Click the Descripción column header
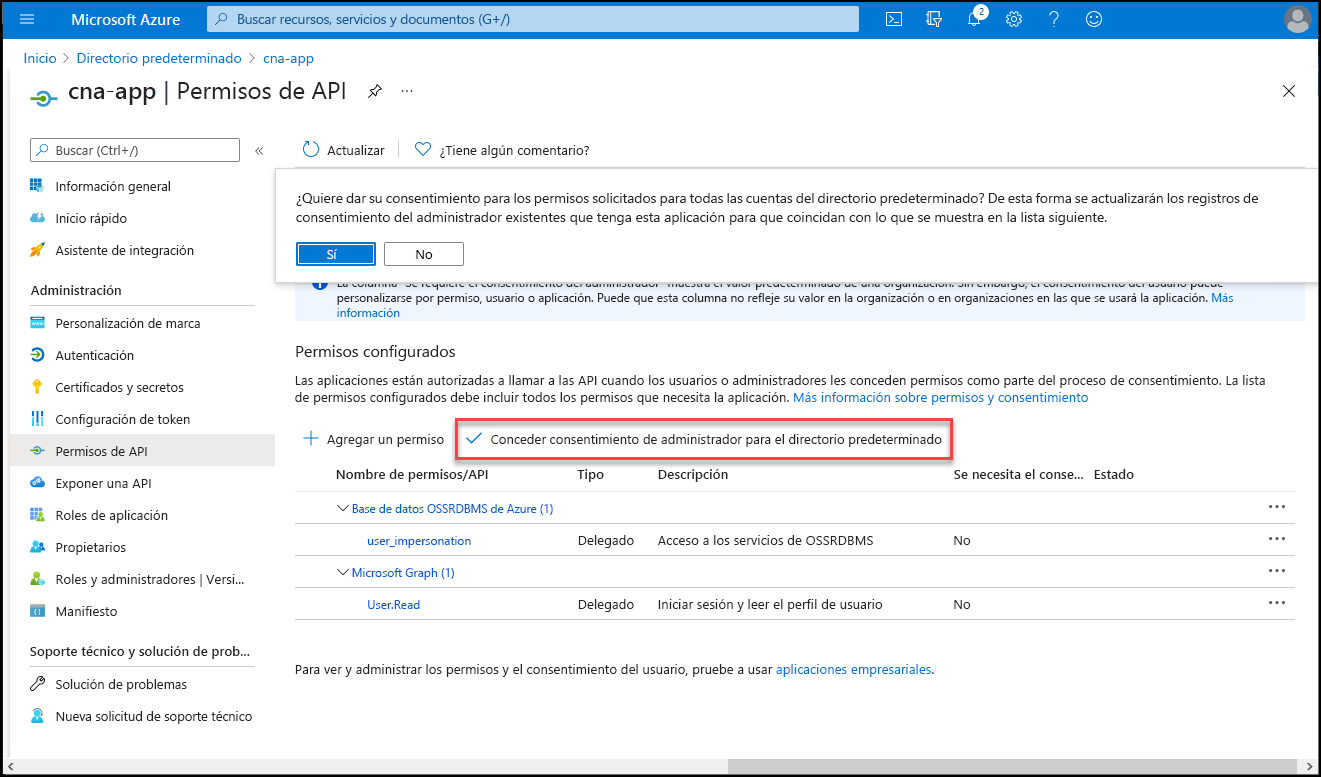The image size is (1321, 777). click(693, 474)
